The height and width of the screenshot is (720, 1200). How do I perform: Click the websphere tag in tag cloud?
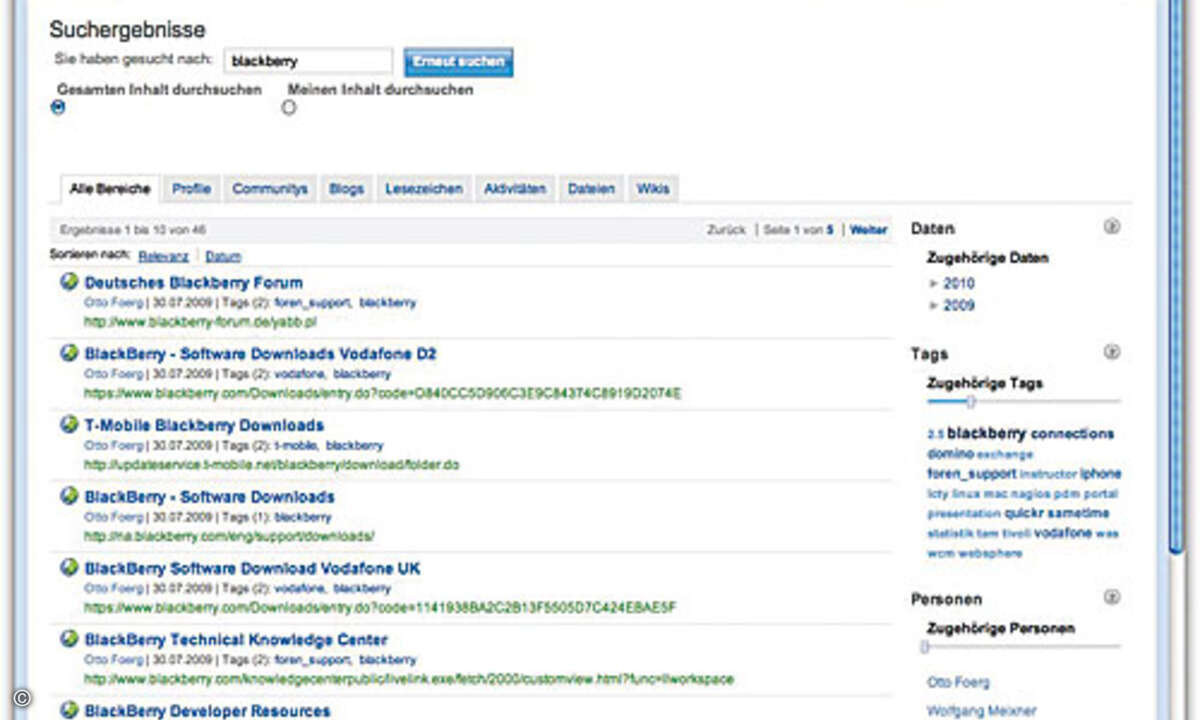[990, 553]
